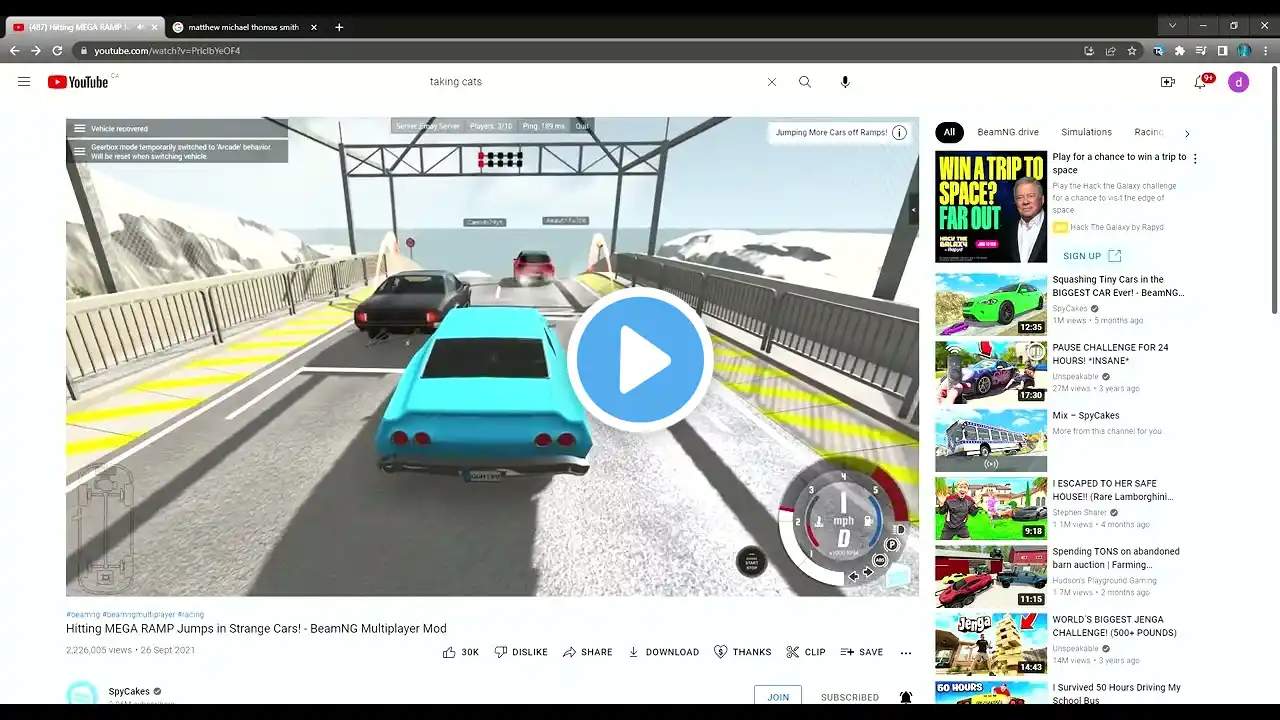The width and height of the screenshot is (1280, 720).
Task: Open the YouTube hamburger guide menu
Action: tap(24, 82)
